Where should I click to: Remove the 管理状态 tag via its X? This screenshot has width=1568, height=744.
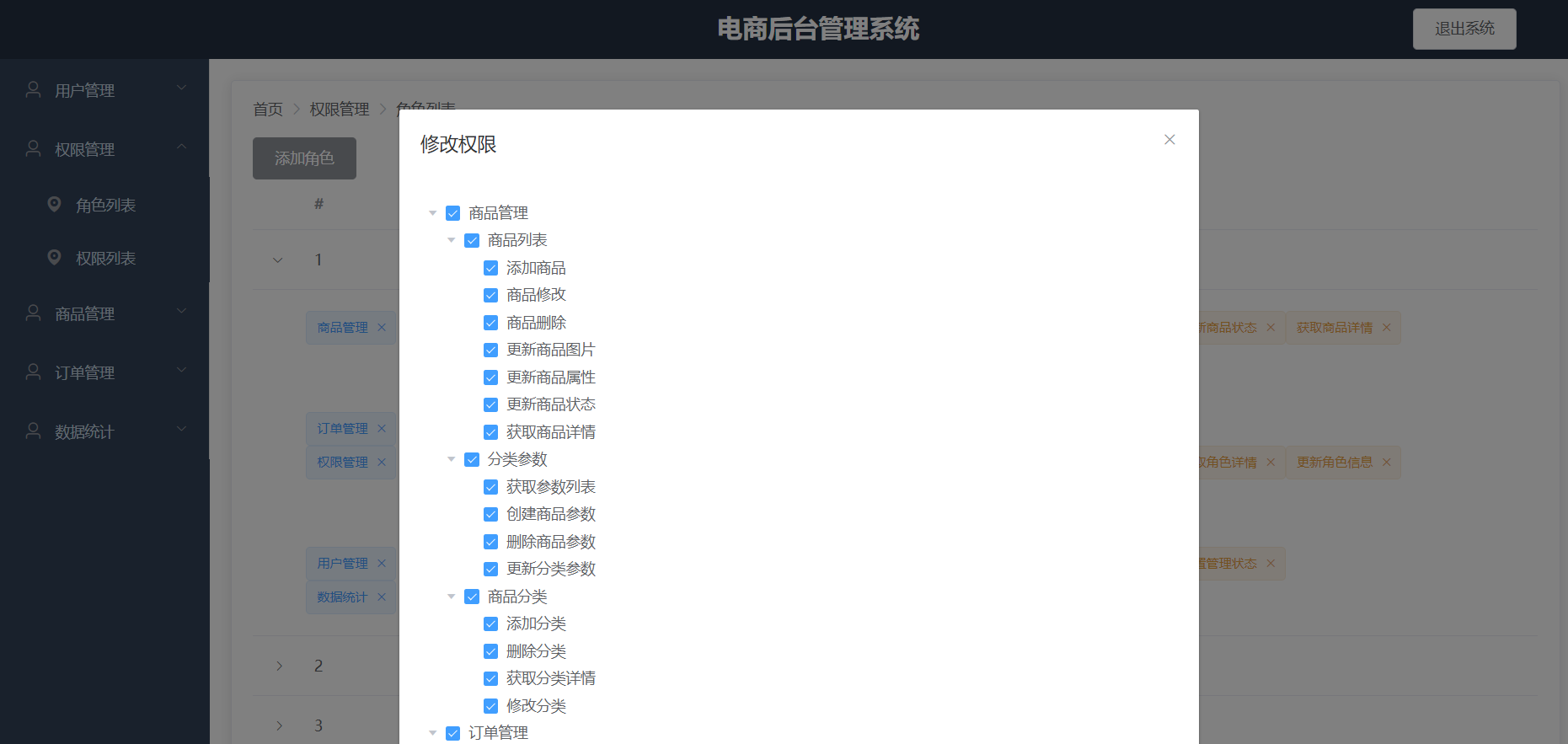pos(1271,564)
